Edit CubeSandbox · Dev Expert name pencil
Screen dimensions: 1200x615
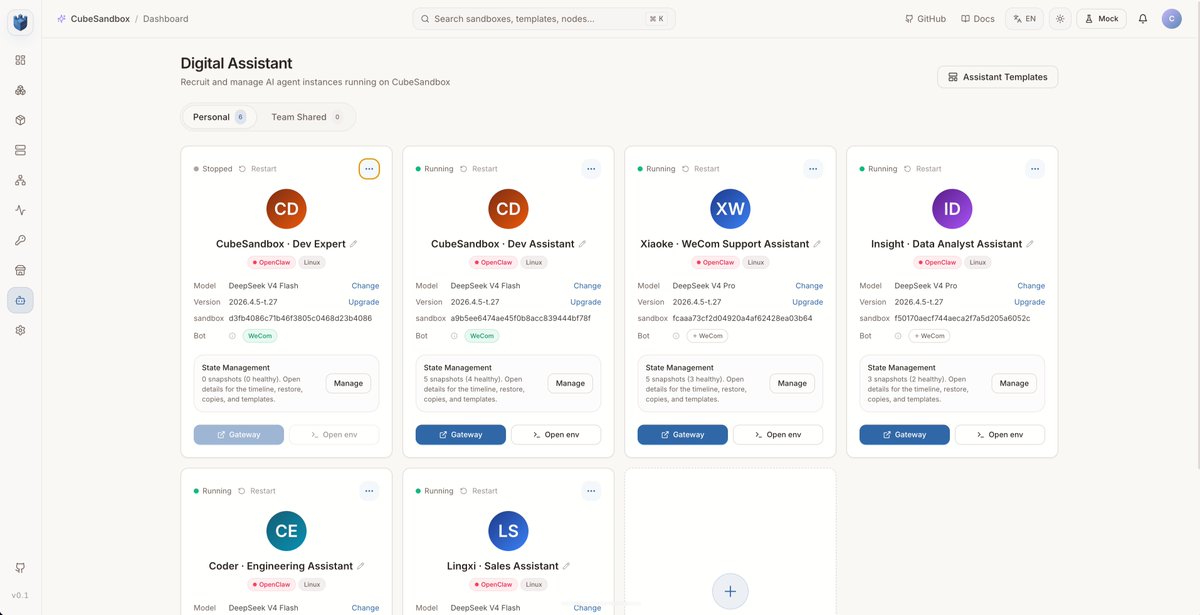coord(353,244)
